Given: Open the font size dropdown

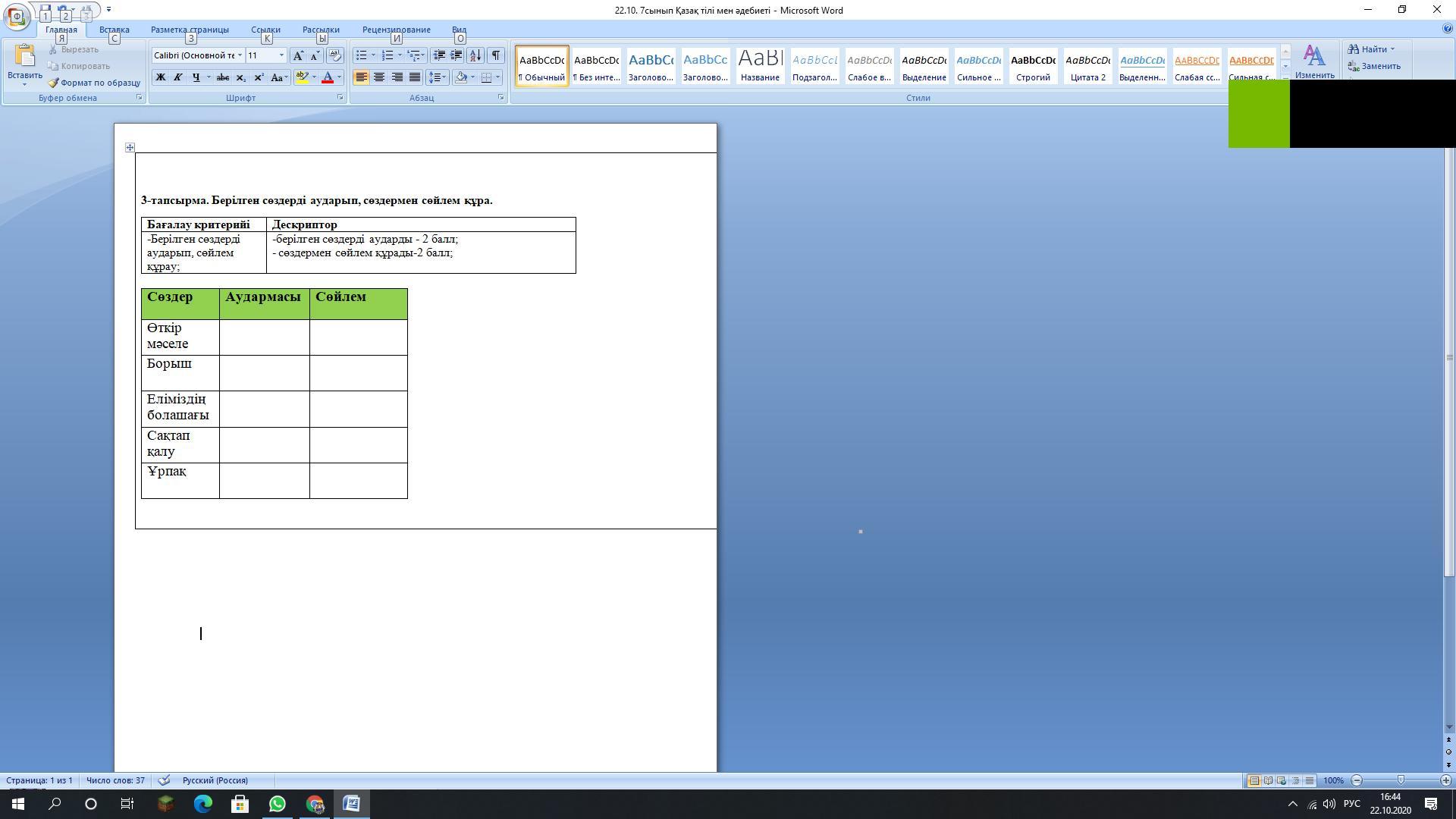Looking at the screenshot, I should click(281, 55).
